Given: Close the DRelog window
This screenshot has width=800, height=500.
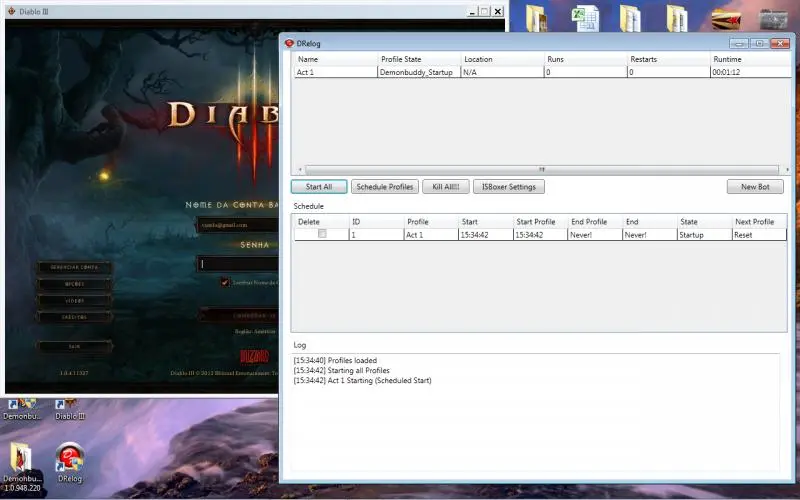Looking at the screenshot, I should pyautogui.click(x=780, y=43).
